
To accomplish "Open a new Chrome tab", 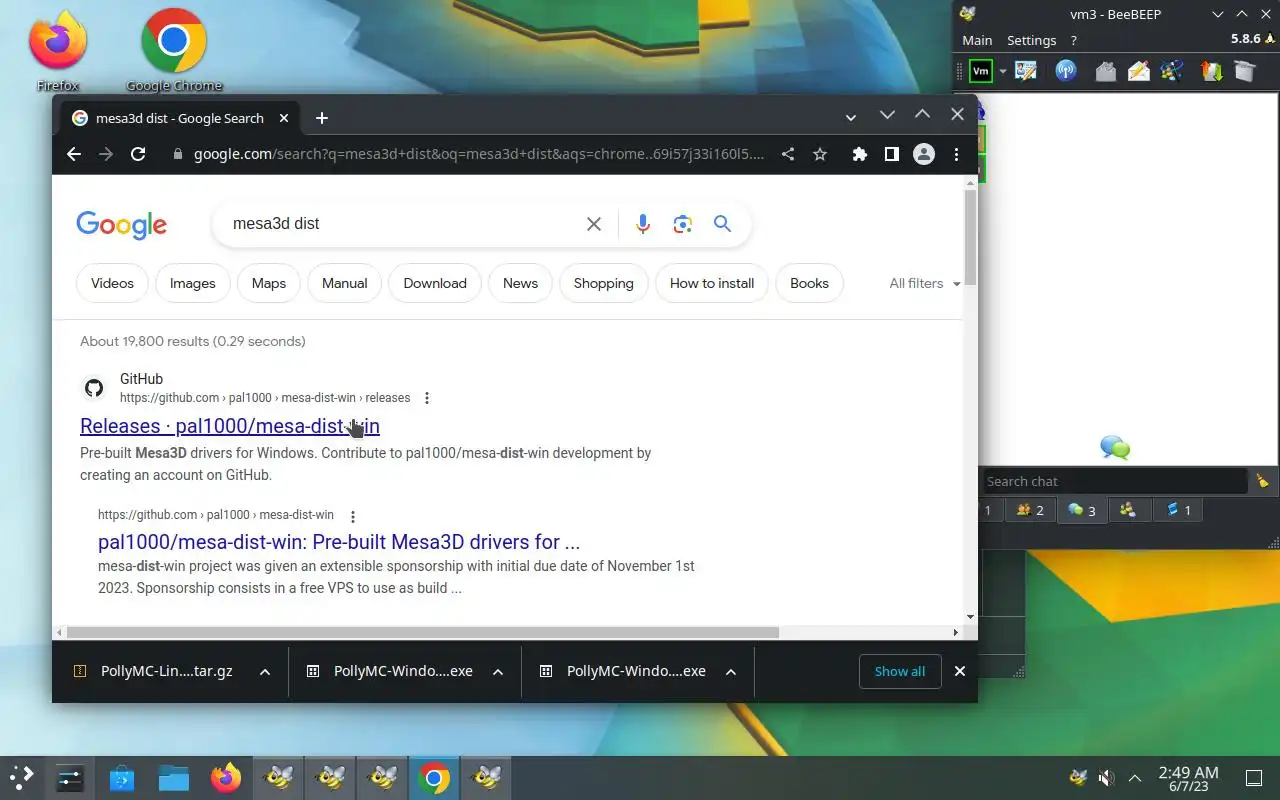I will coord(321,118).
